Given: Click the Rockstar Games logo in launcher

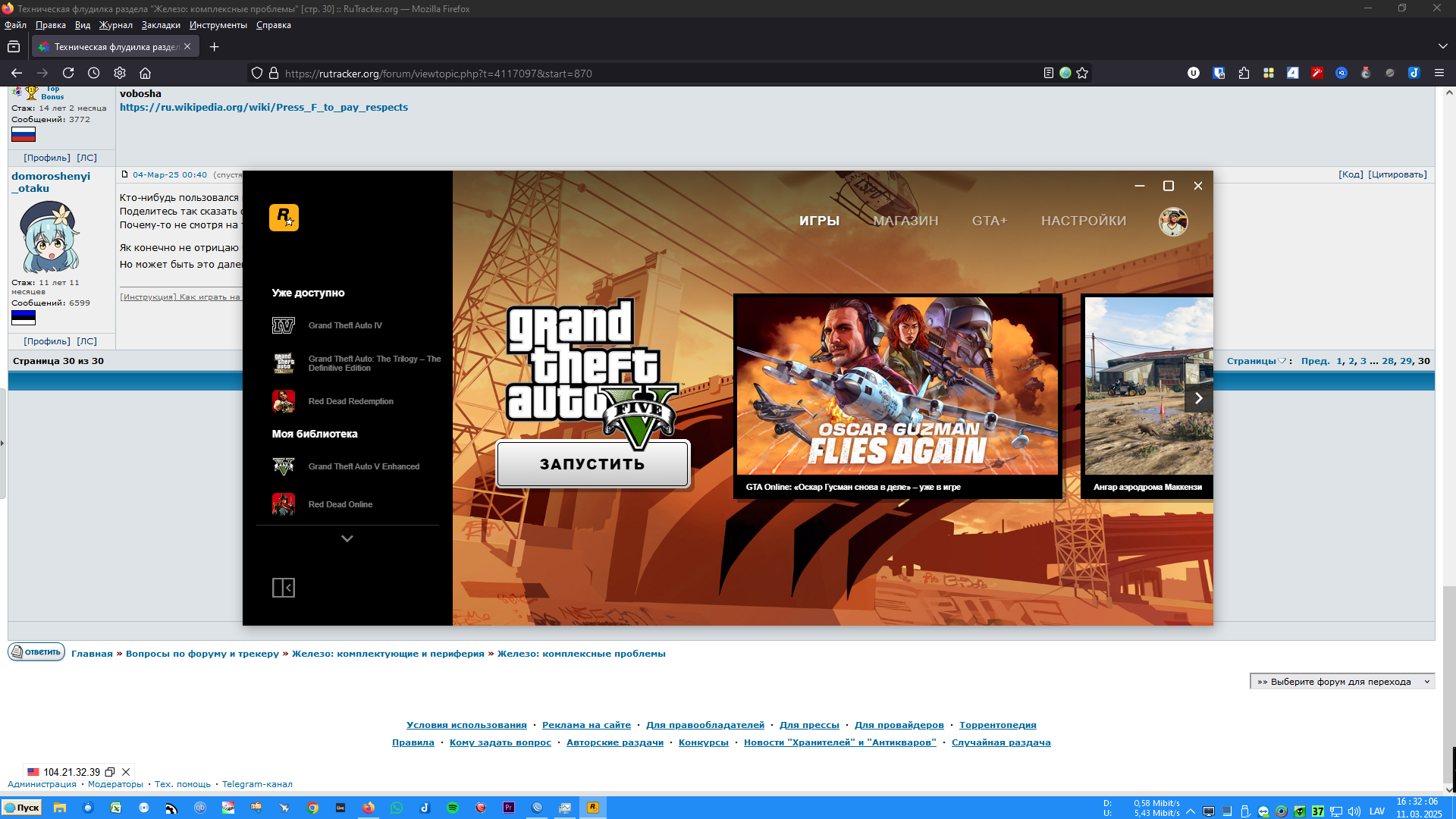Looking at the screenshot, I should [284, 218].
